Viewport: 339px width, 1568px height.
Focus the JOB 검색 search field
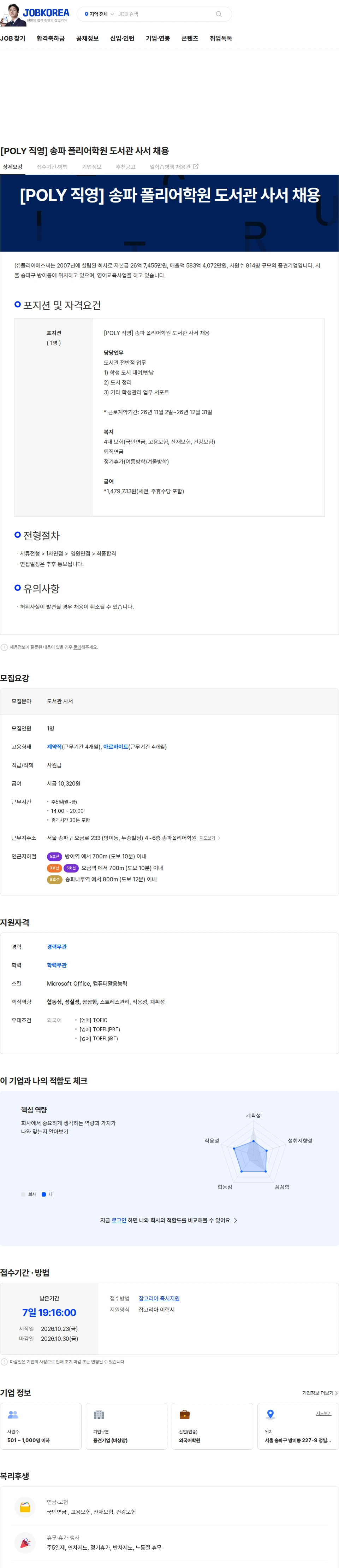point(164,14)
